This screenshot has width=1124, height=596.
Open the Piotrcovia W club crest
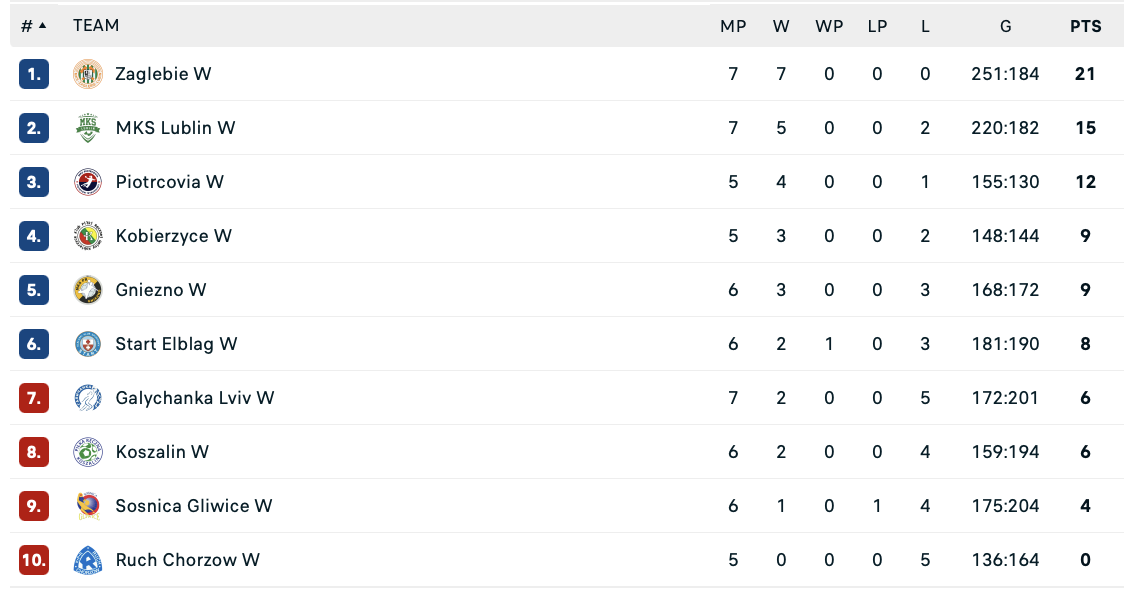click(x=88, y=182)
